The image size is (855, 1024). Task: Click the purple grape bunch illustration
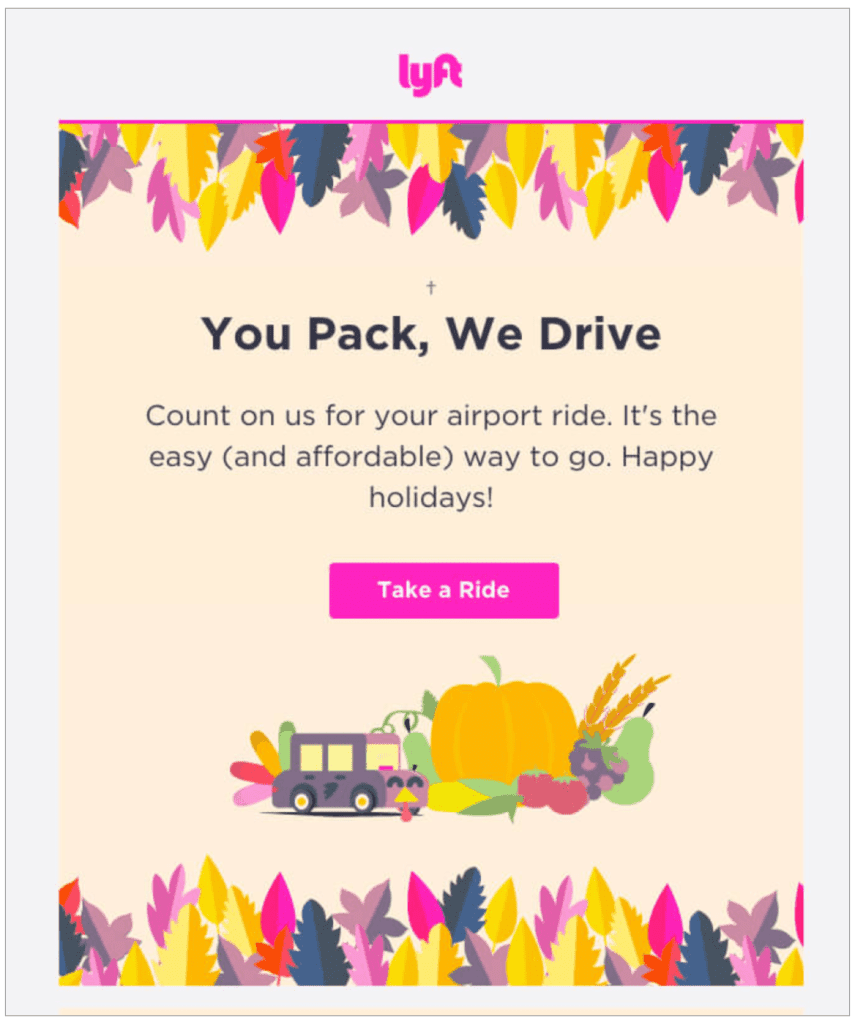596,766
